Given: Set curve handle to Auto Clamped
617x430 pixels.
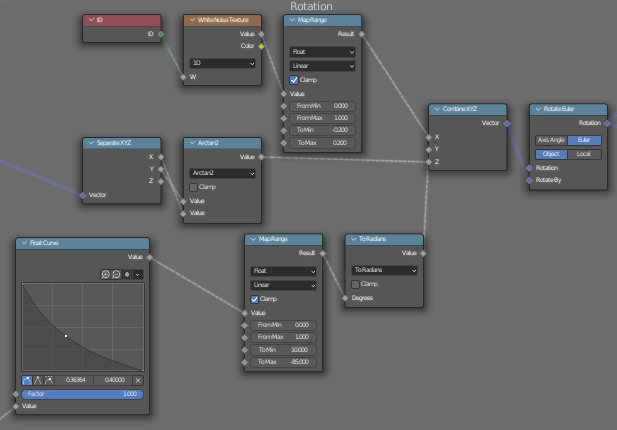Looking at the screenshot, I should (x=47, y=380).
